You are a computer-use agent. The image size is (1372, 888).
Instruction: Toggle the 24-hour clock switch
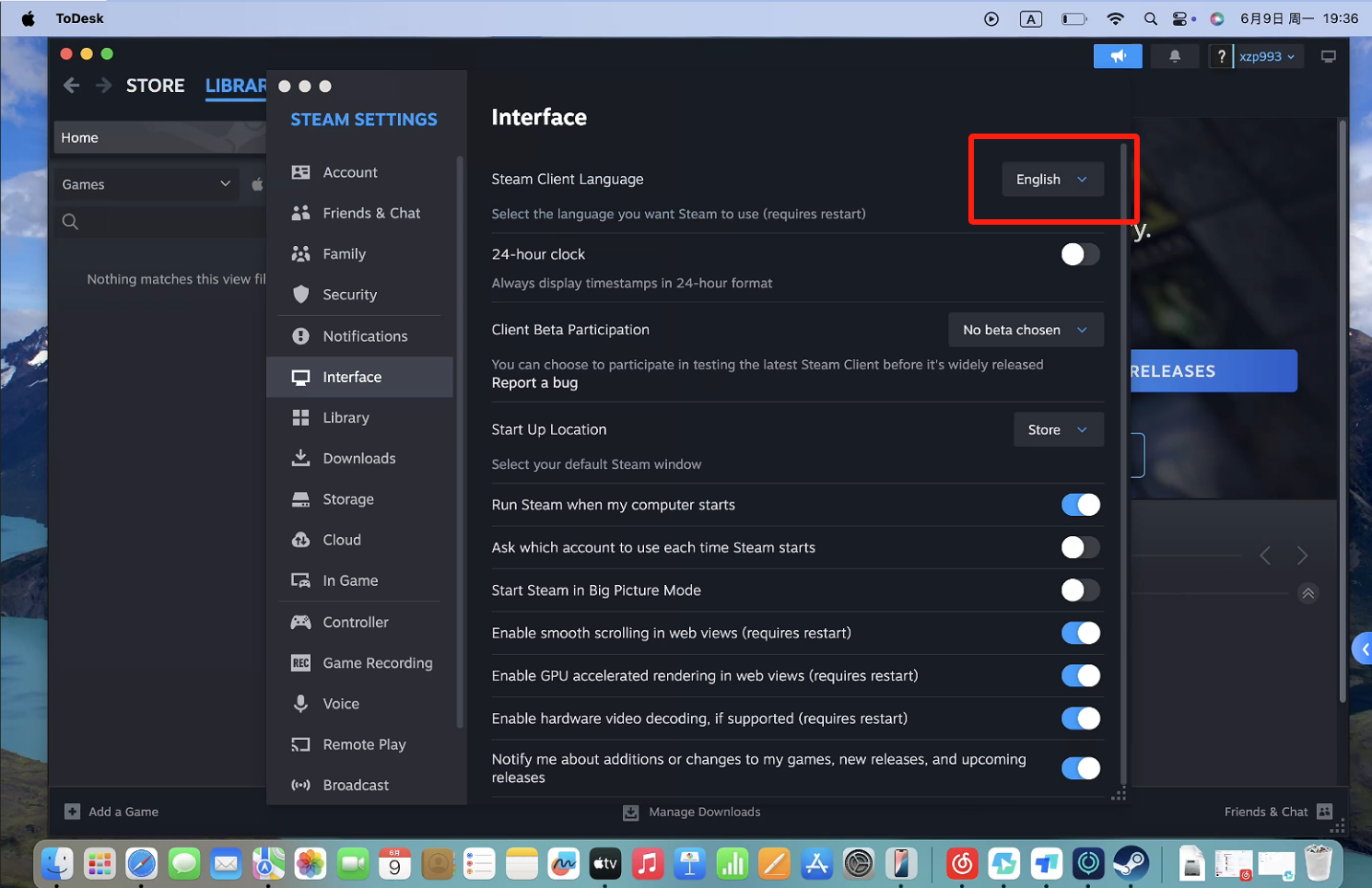[1080, 254]
